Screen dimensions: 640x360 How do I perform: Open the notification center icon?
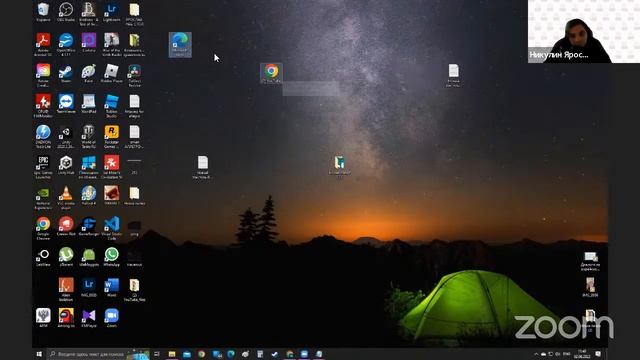click(598, 354)
